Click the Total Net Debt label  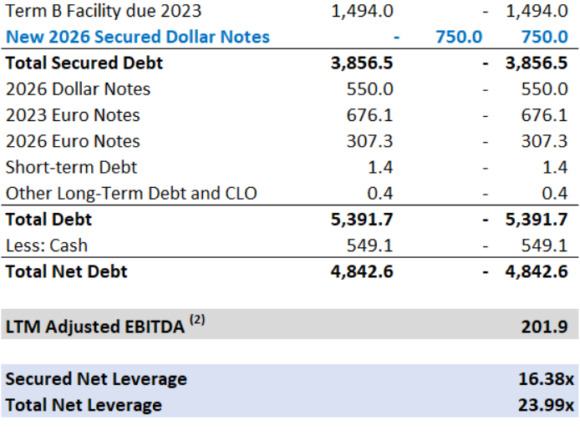tap(66, 272)
